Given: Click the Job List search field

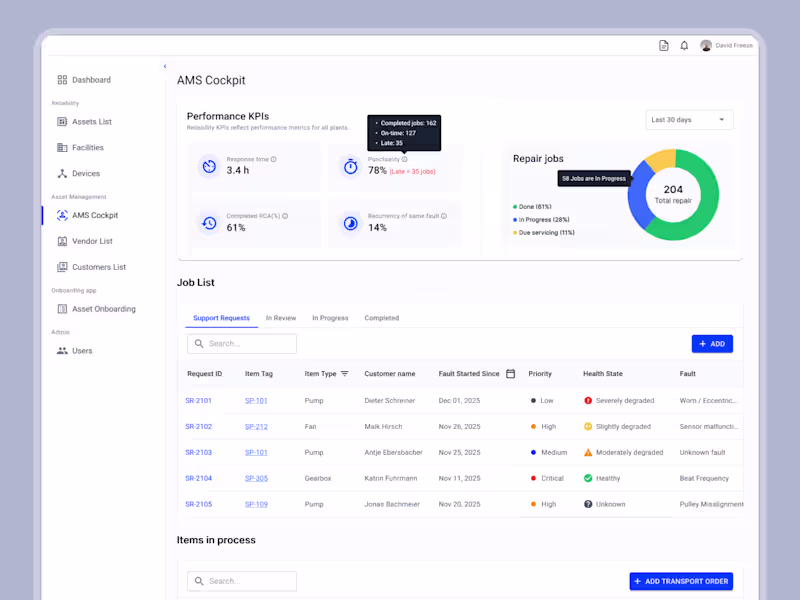Looking at the screenshot, I should pyautogui.click(x=240, y=343).
